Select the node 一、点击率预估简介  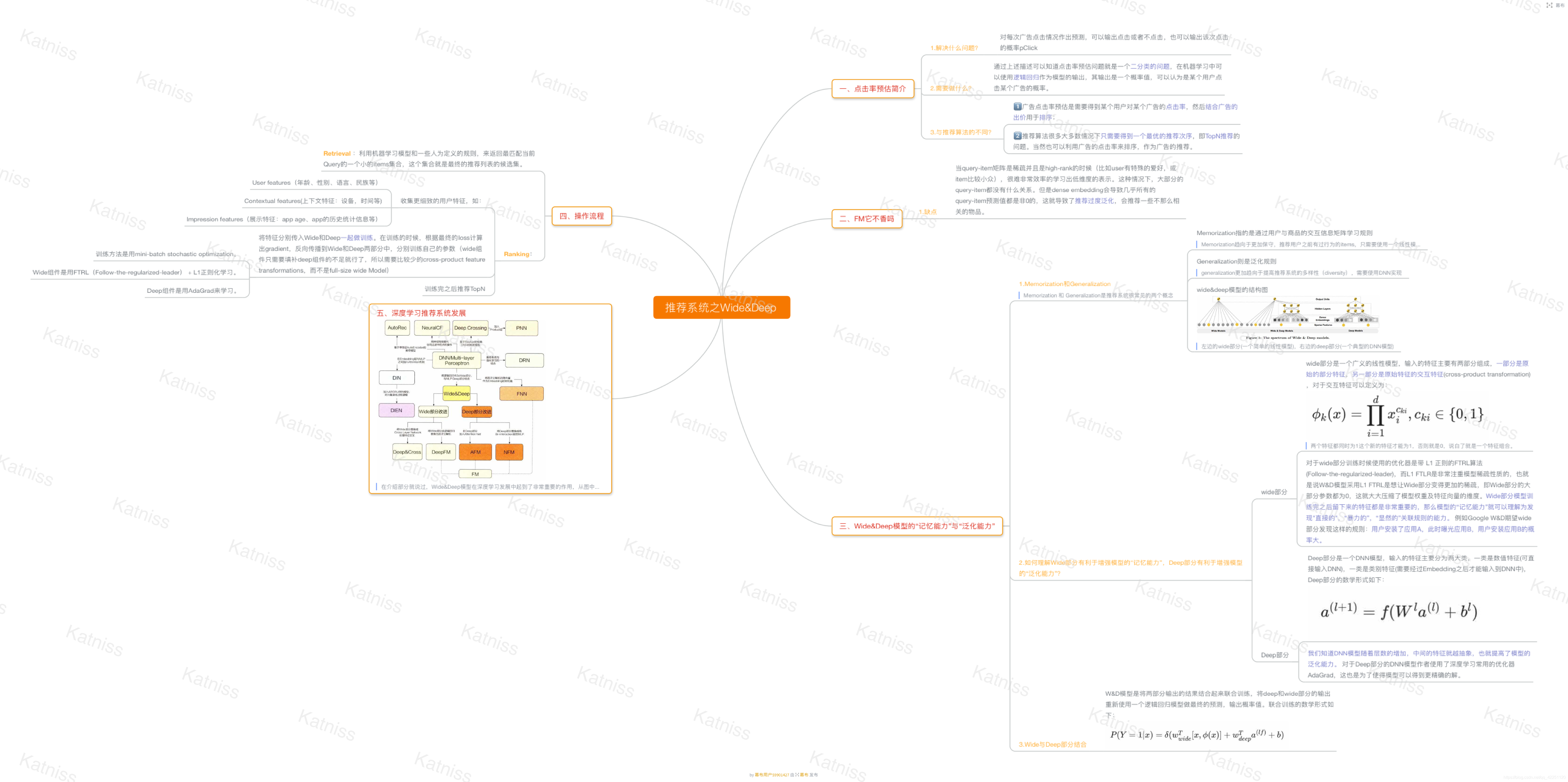click(872, 89)
